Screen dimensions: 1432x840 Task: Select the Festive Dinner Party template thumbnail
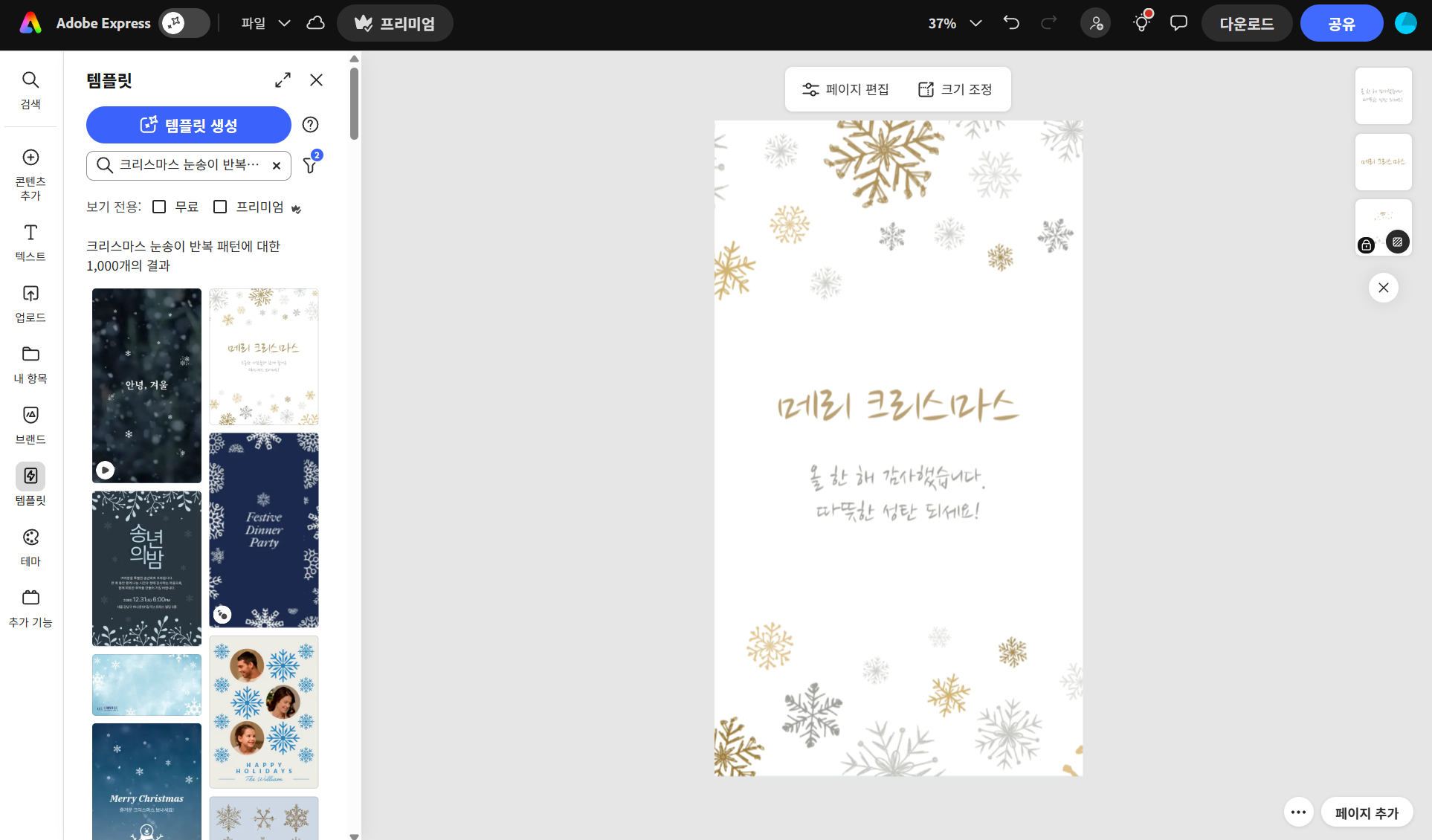264,529
